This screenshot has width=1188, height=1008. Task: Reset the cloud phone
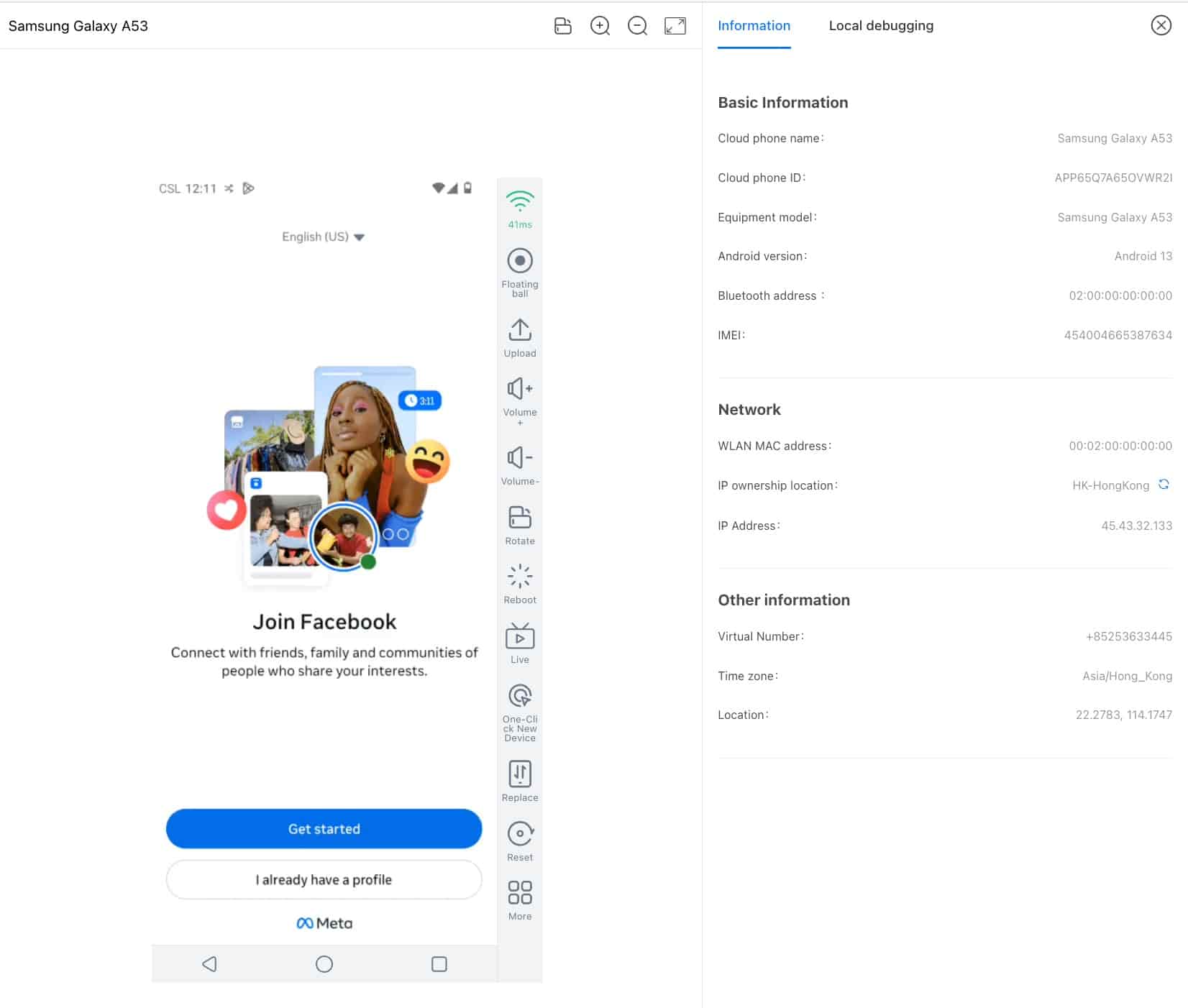tap(520, 841)
